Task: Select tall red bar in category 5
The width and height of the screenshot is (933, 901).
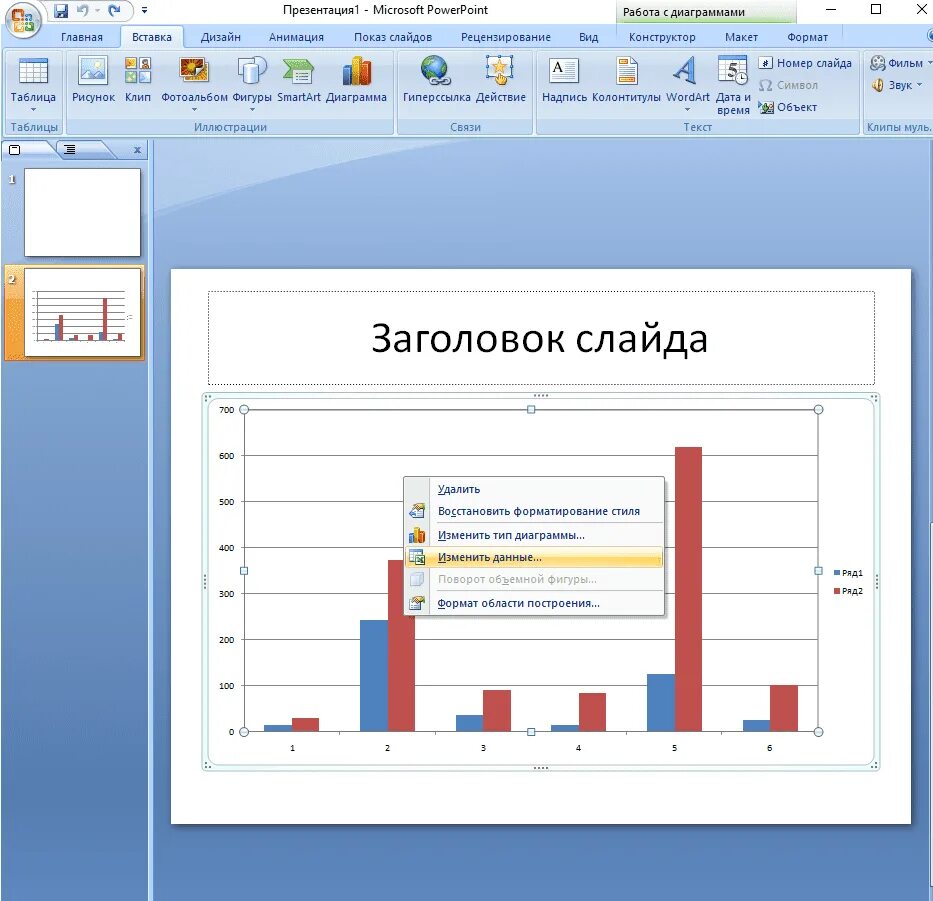Action: [x=688, y=589]
